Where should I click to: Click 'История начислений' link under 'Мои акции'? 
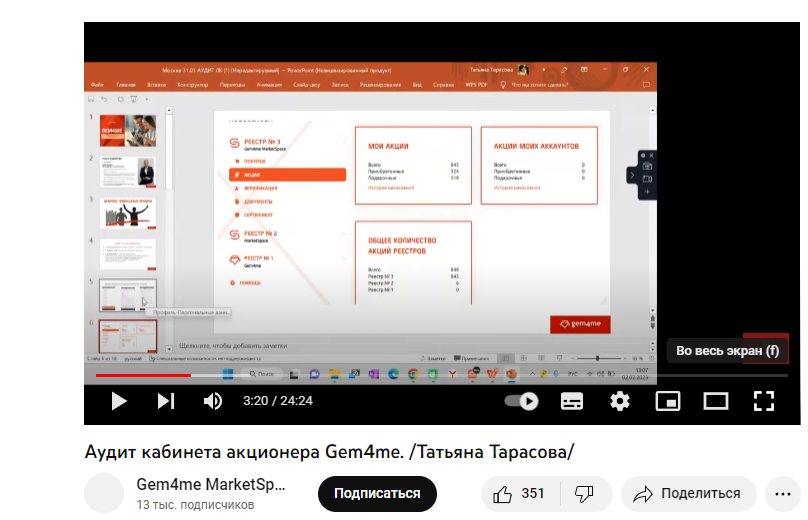coord(391,188)
